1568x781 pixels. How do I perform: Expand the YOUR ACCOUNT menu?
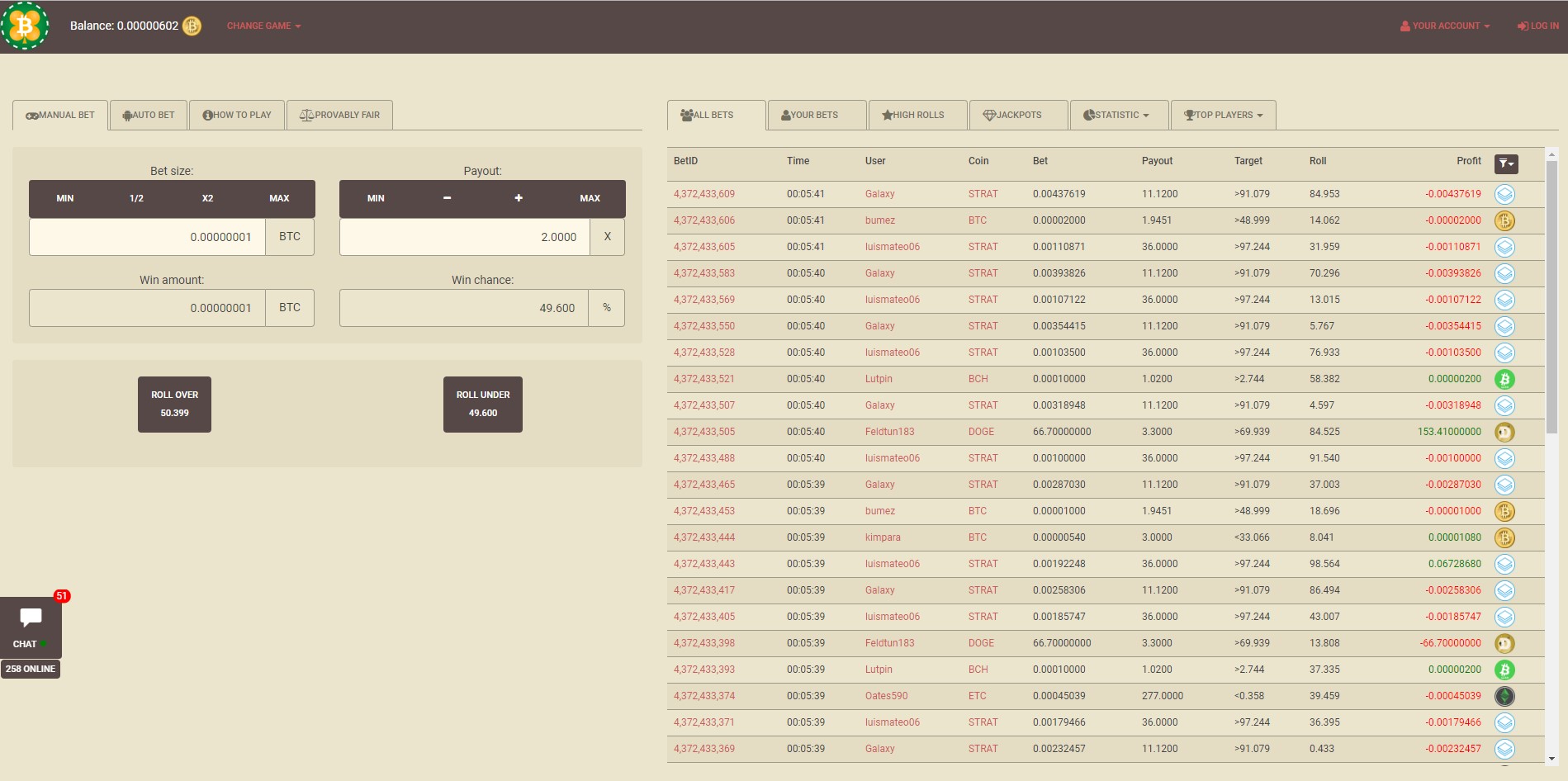(1445, 26)
